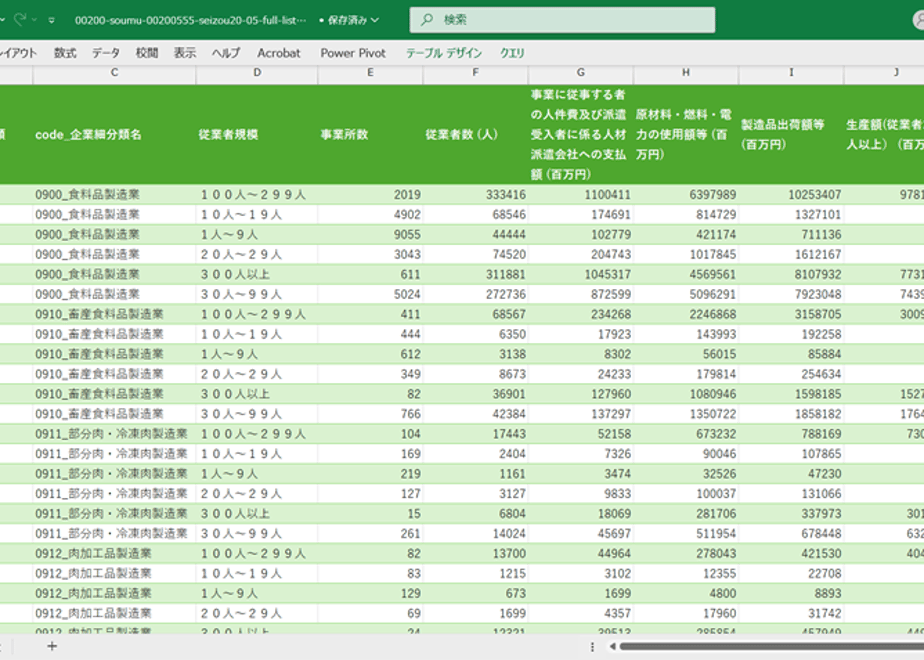Click the code_企業細分類名 header cell
The height and width of the screenshot is (660, 924).
[x=114, y=134]
